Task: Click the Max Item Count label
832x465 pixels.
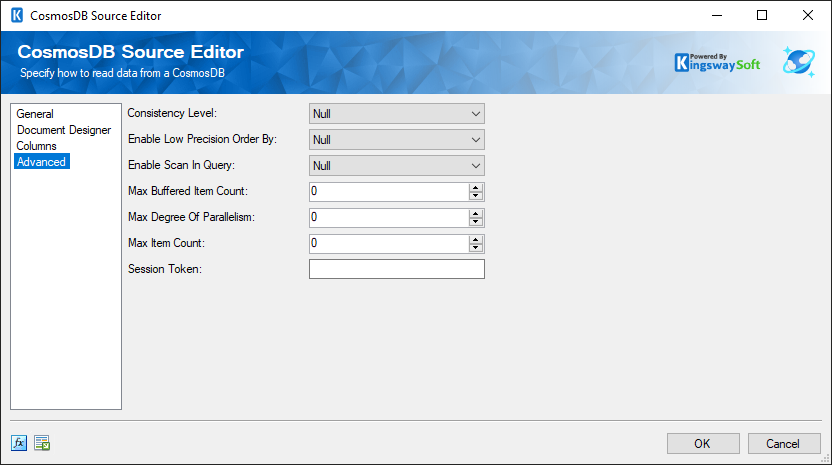Action: click(x=166, y=243)
